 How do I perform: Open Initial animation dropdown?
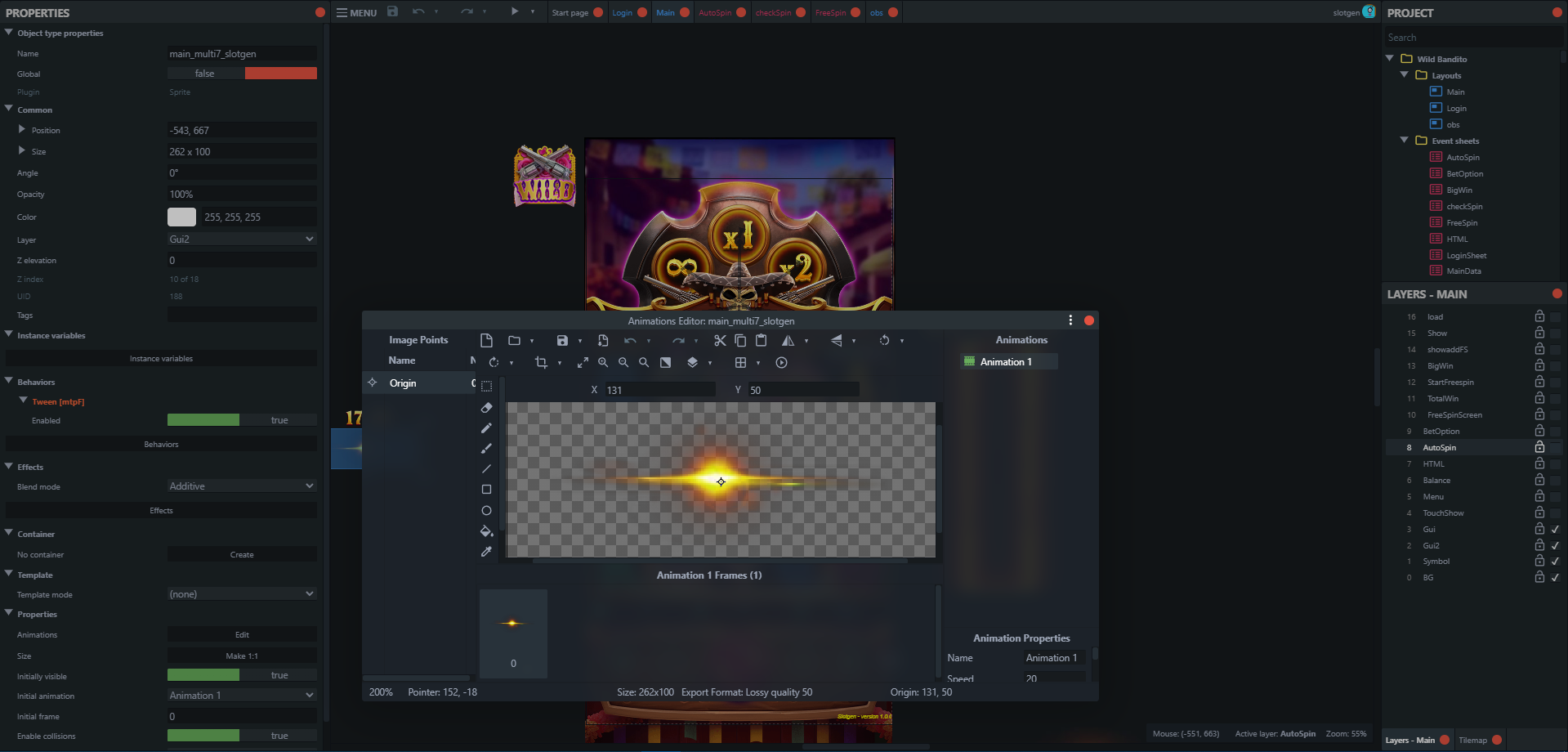pyautogui.click(x=242, y=696)
